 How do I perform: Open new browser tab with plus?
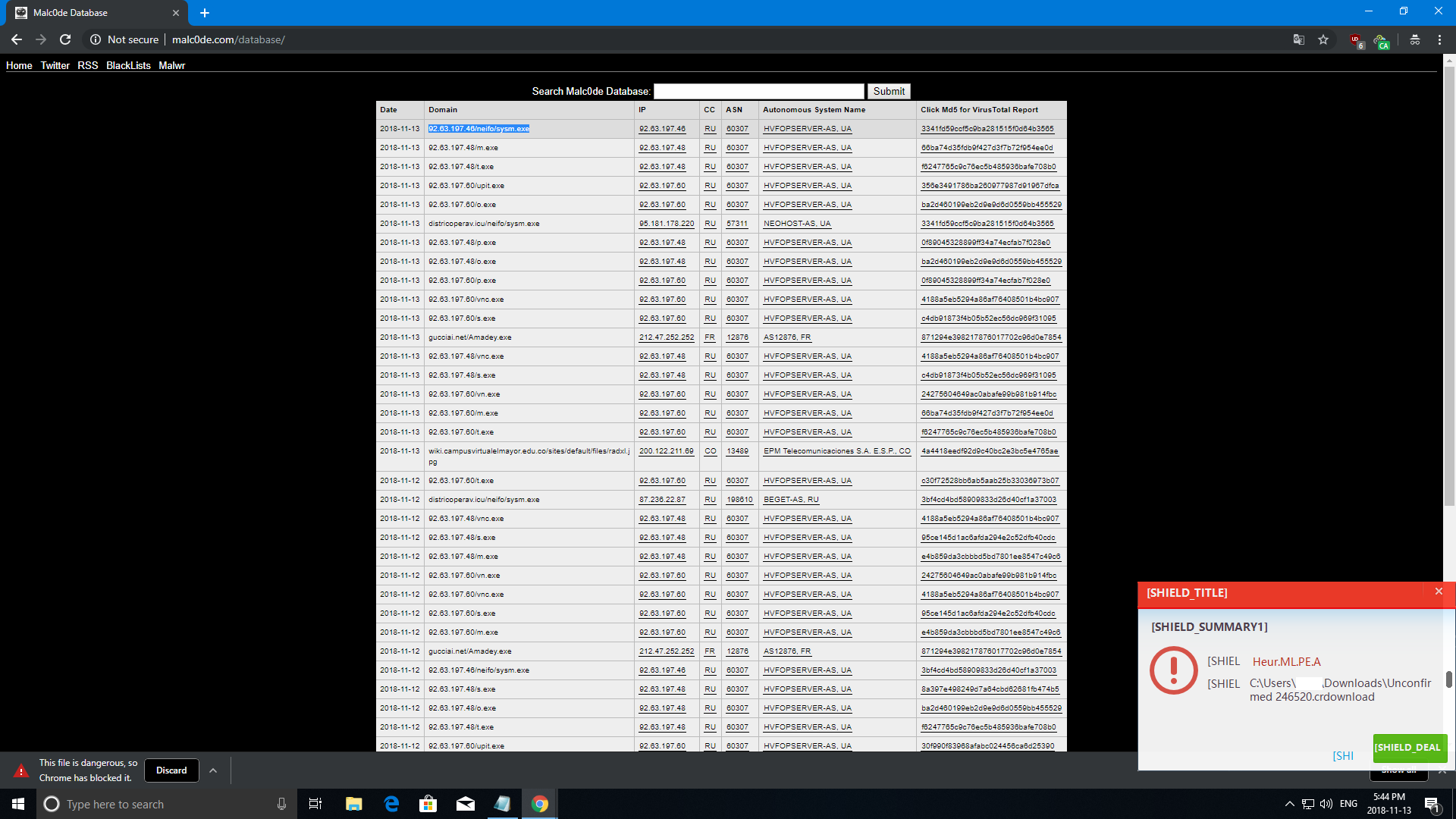[205, 13]
